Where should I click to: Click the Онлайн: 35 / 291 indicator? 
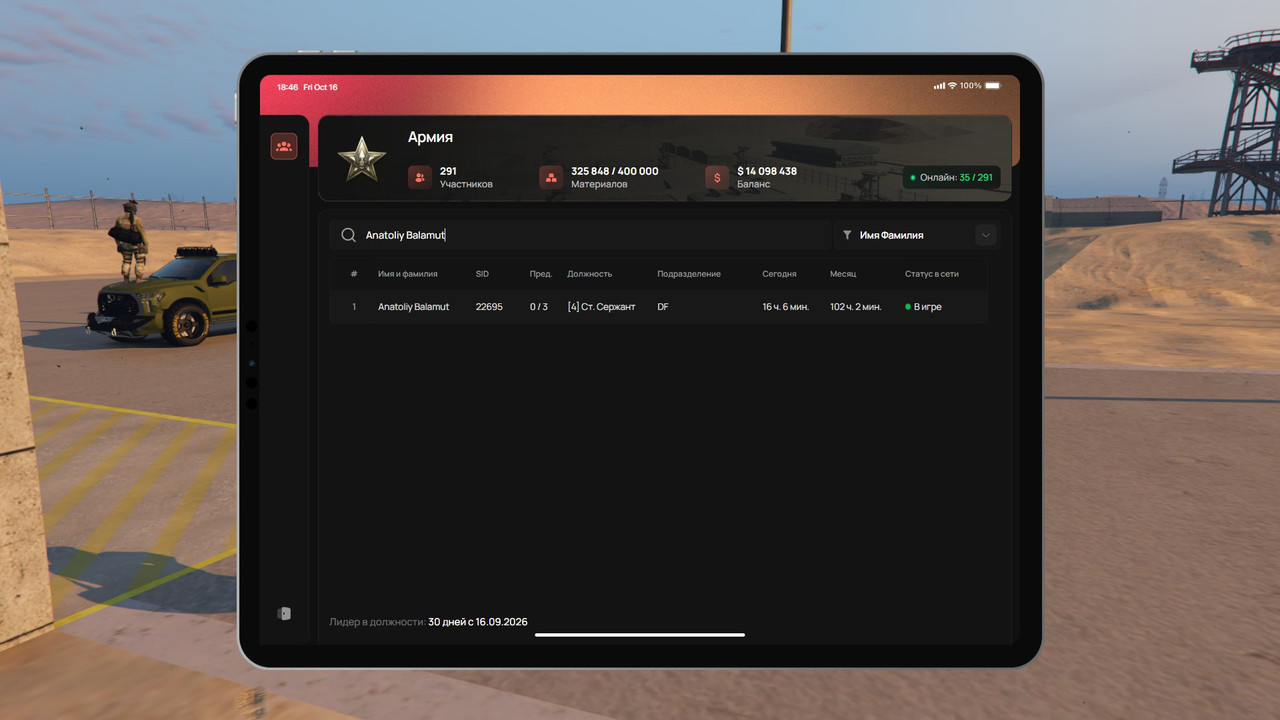[951, 177]
